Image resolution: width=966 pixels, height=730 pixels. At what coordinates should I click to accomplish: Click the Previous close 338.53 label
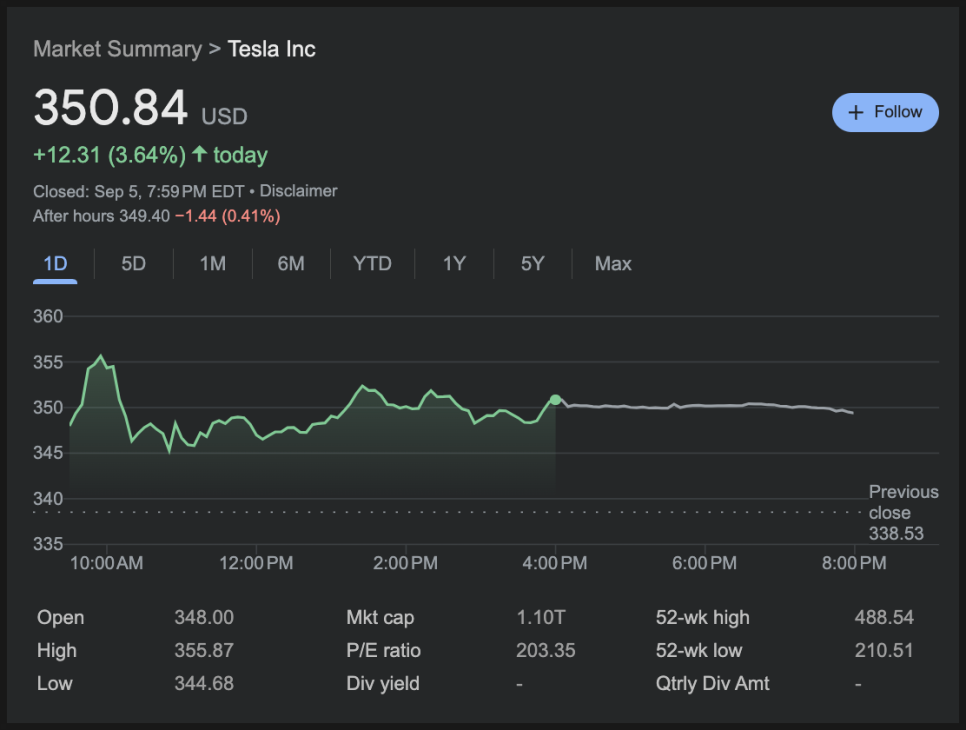point(903,513)
